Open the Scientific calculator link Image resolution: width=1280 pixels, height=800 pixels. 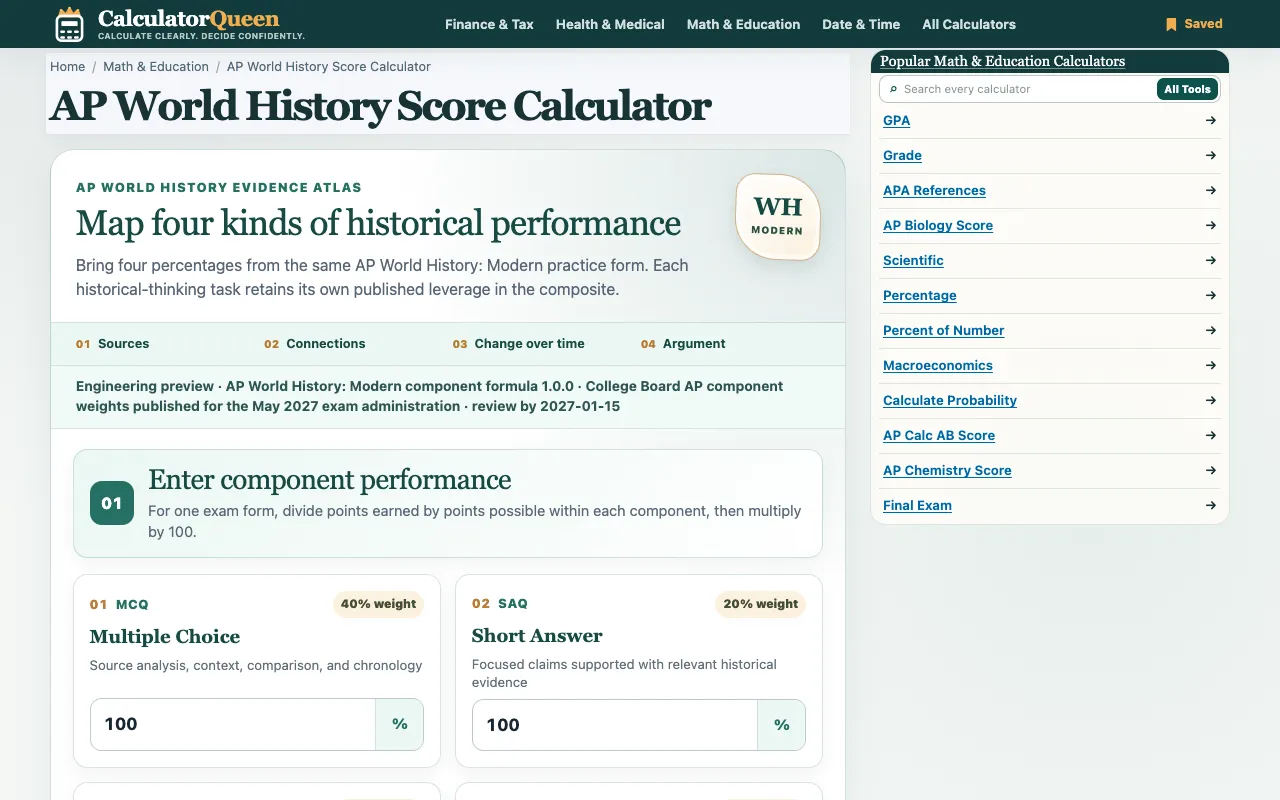[x=913, y=260]
